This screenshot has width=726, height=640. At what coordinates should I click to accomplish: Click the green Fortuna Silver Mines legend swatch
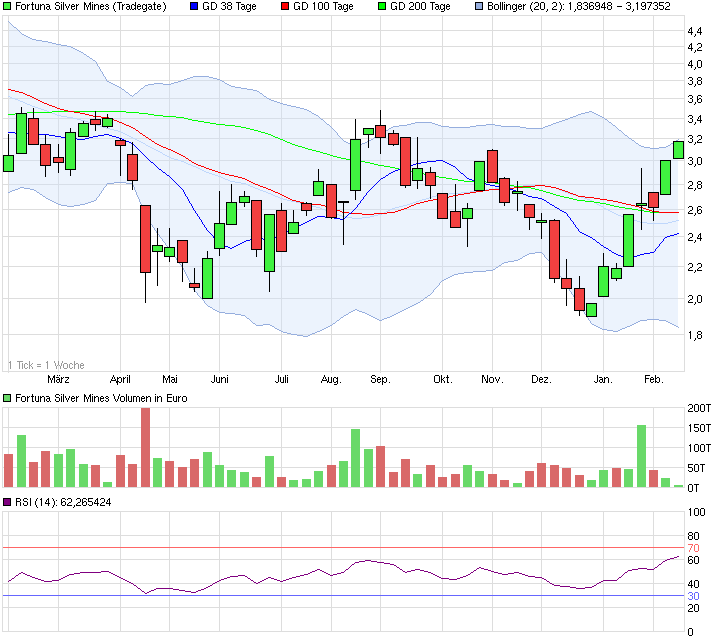click(x=8, y=7)
